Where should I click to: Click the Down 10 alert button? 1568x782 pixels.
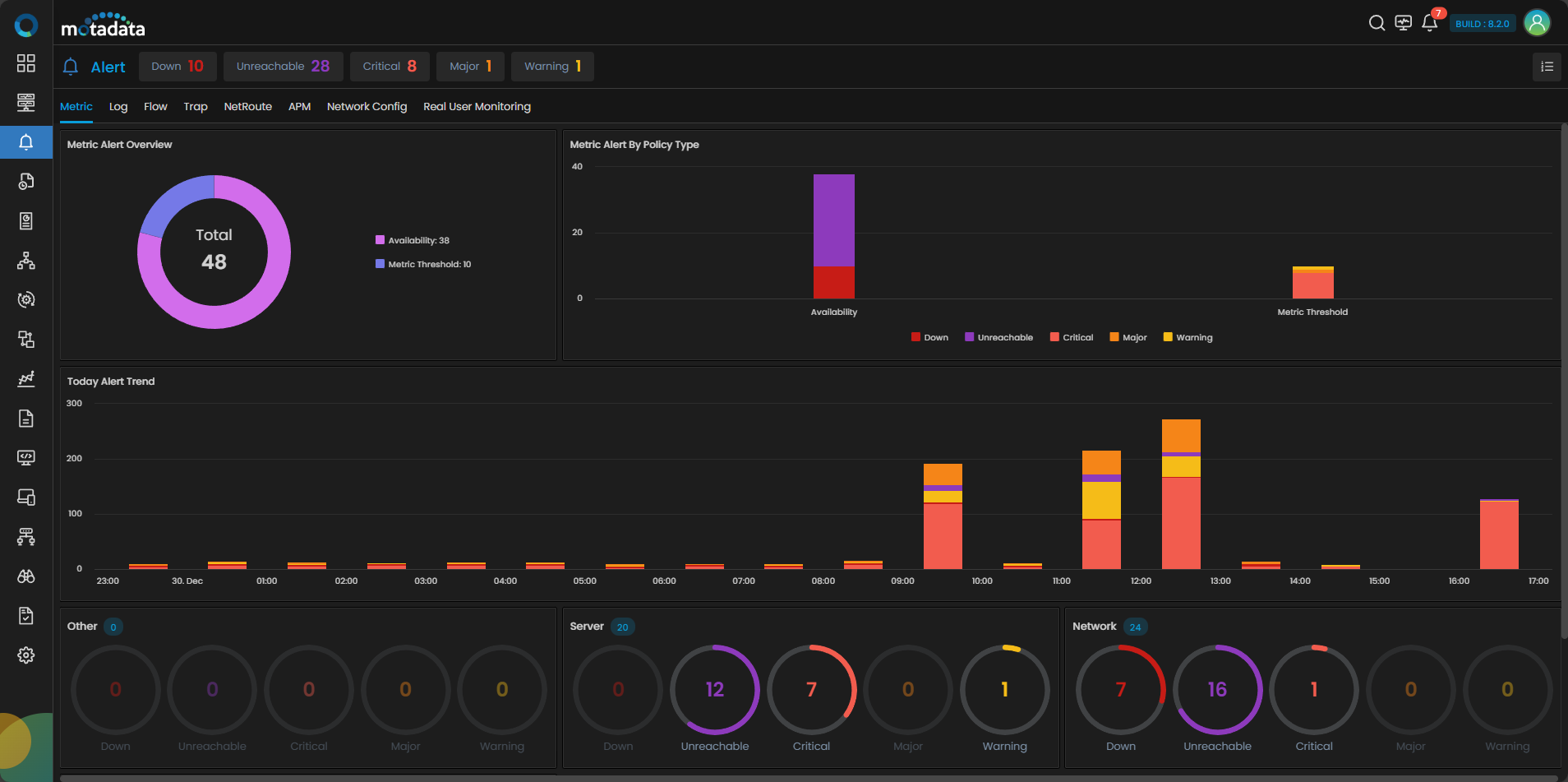[178, 67]
